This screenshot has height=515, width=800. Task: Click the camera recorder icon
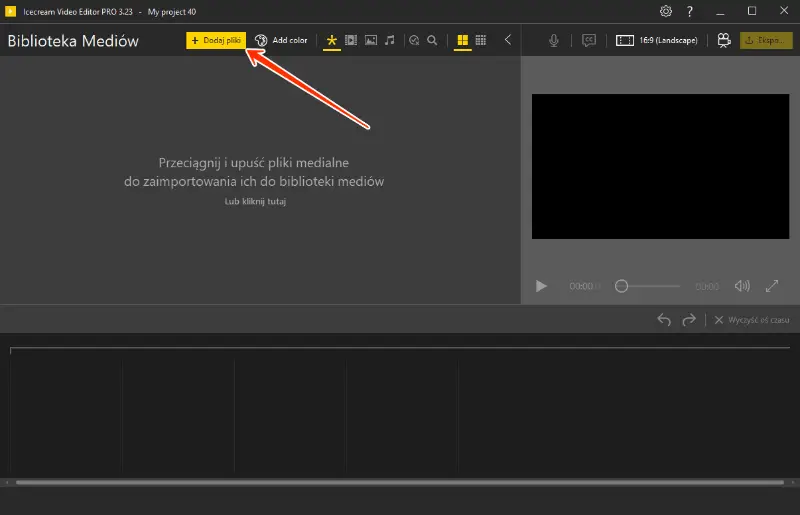723,40
